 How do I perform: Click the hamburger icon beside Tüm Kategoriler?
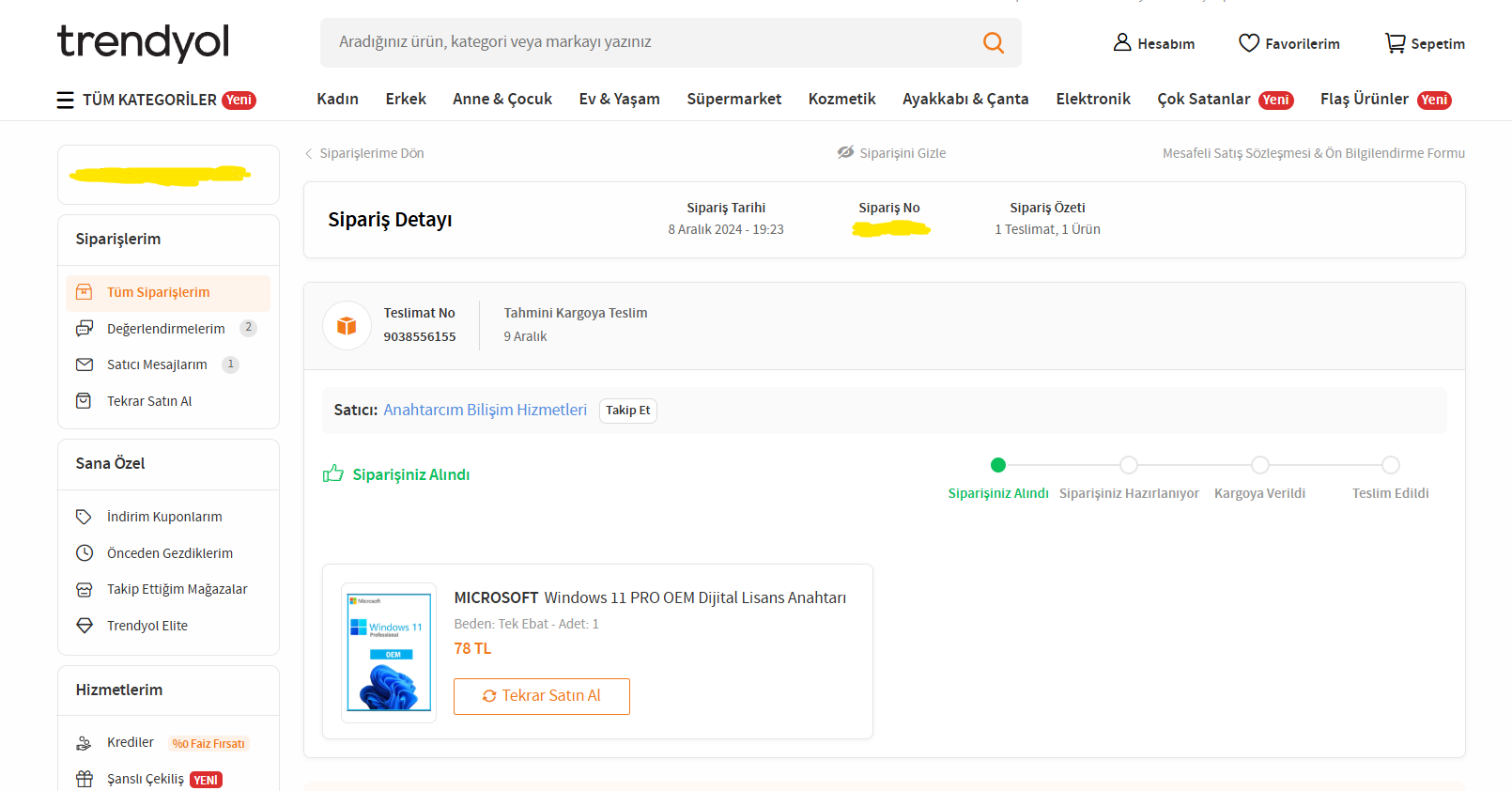[x=65, y=100]
